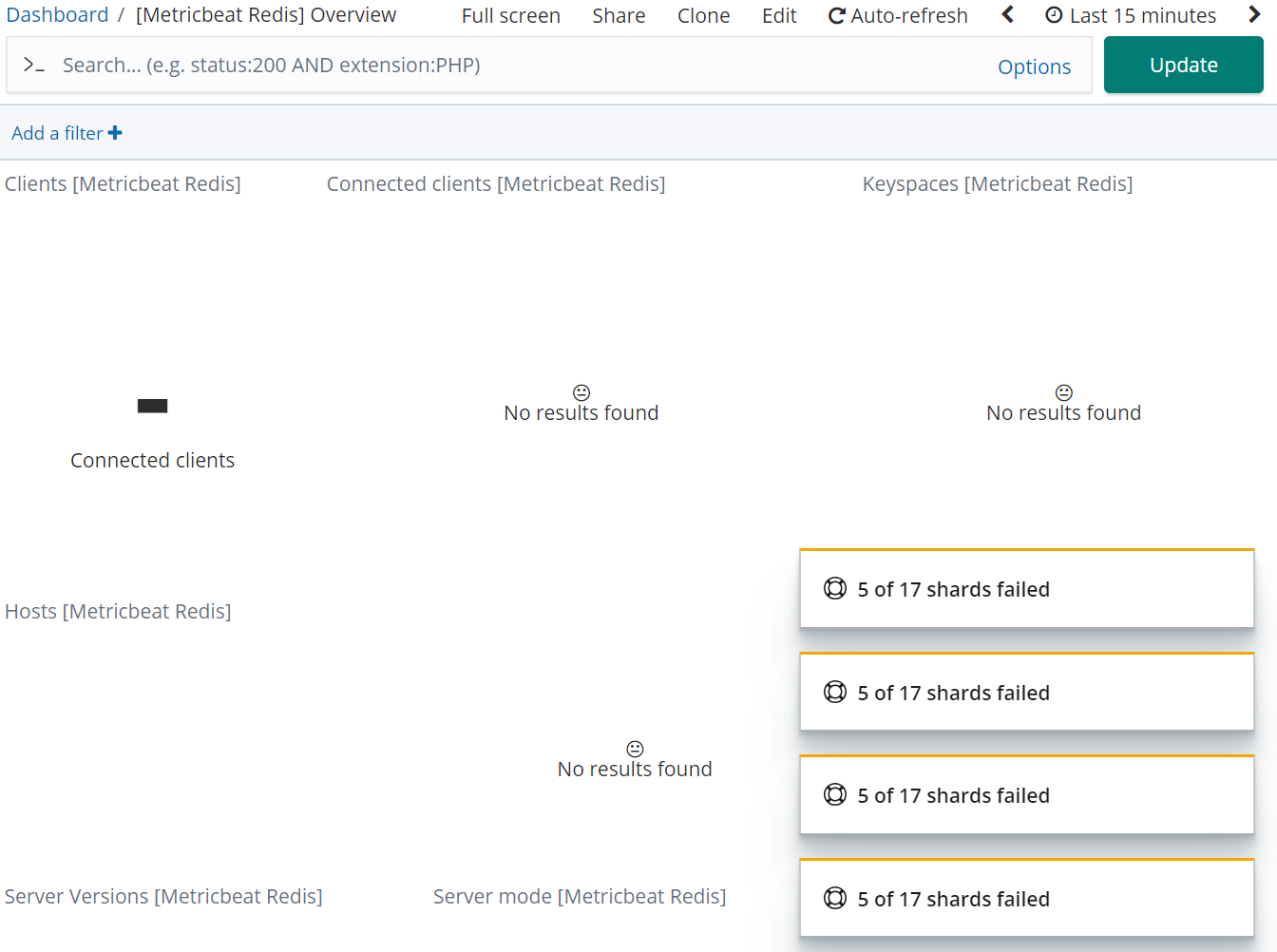
Task: Open Edit mode for the dashboard
Action: (x=779, y=16)
